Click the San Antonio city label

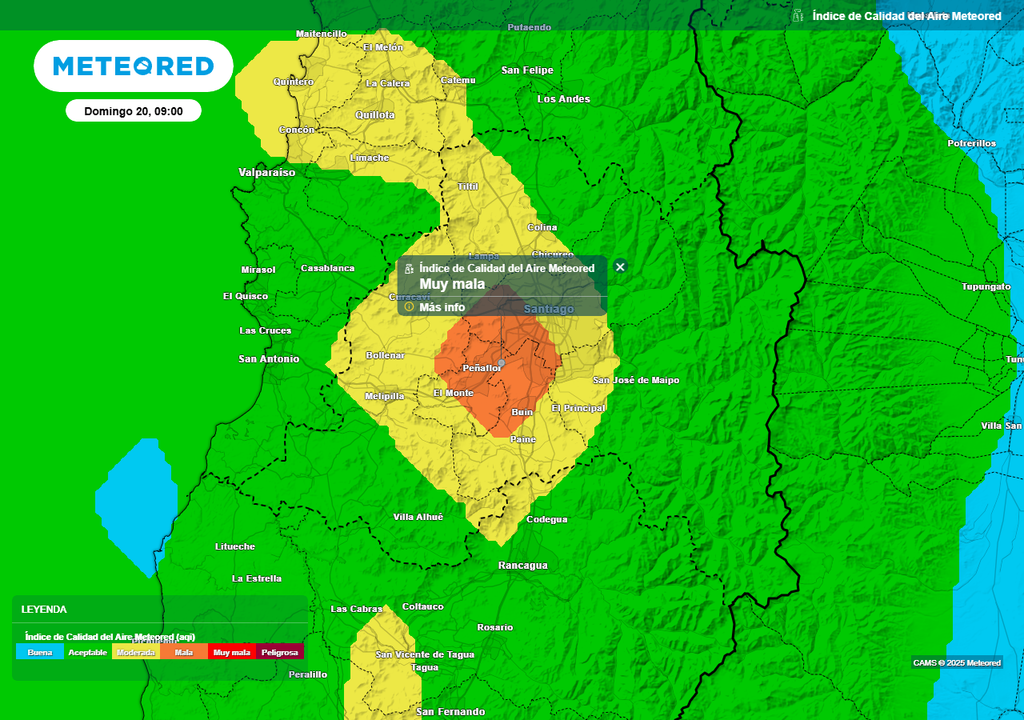(x=269, y=359)
